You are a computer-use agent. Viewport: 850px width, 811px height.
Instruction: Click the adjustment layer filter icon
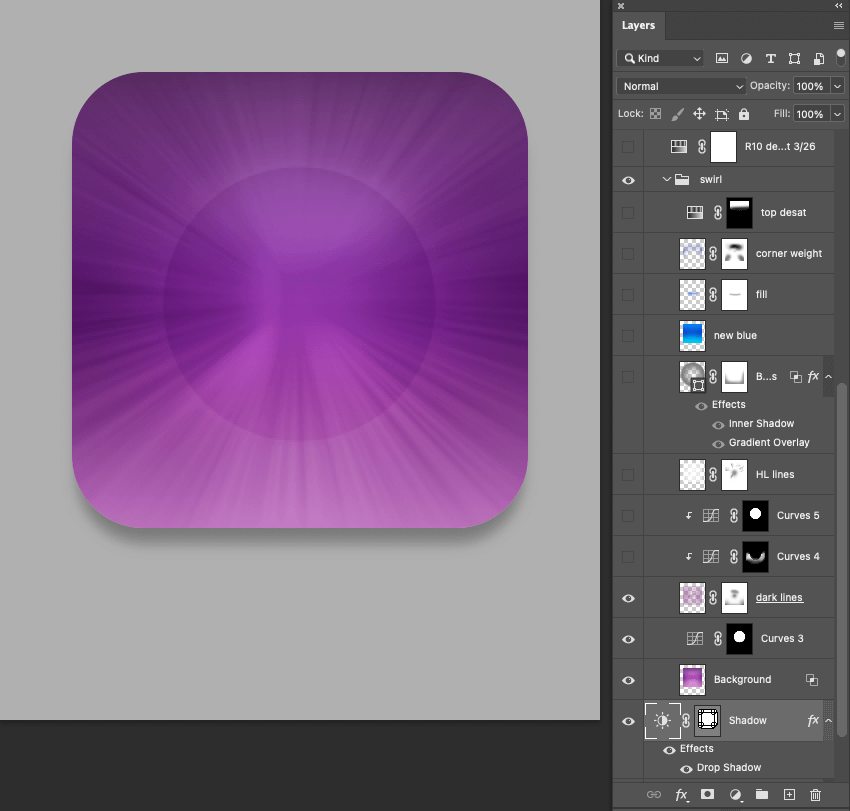pos(746,59)
